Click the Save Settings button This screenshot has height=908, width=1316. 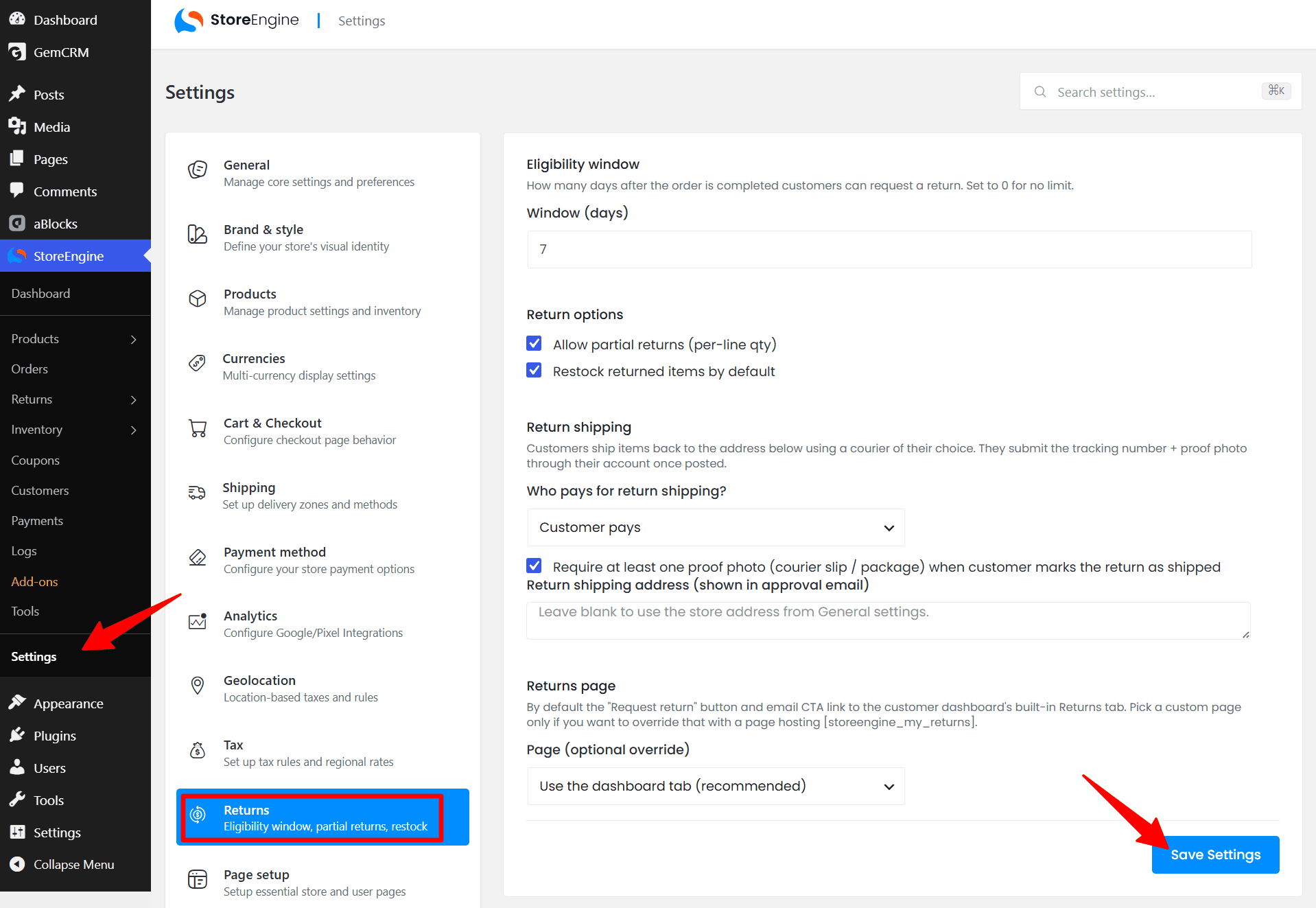(x=1215, y=854)
